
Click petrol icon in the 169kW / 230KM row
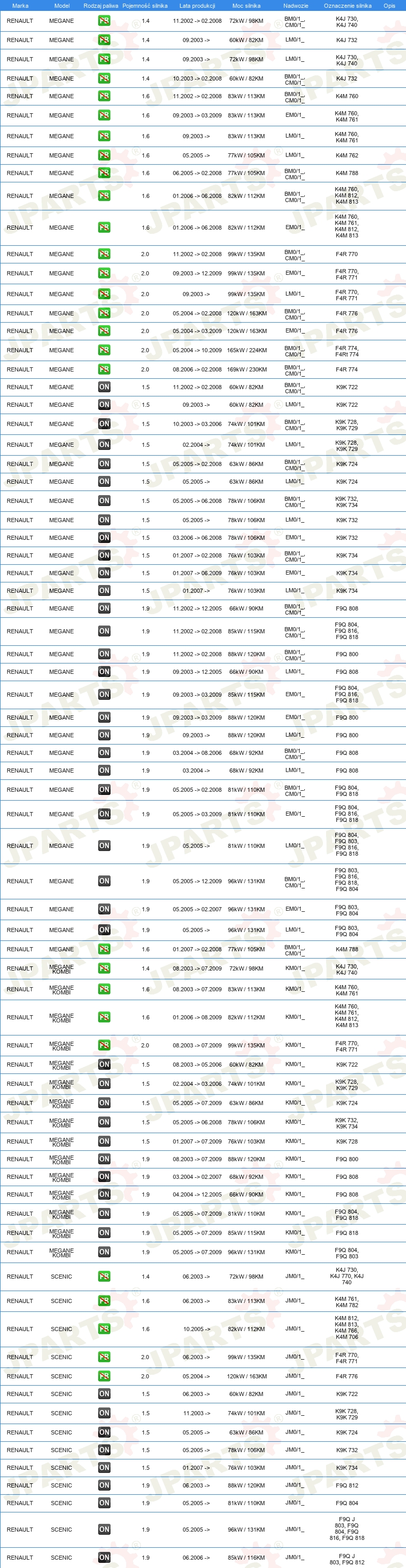(x=104, y=369)
